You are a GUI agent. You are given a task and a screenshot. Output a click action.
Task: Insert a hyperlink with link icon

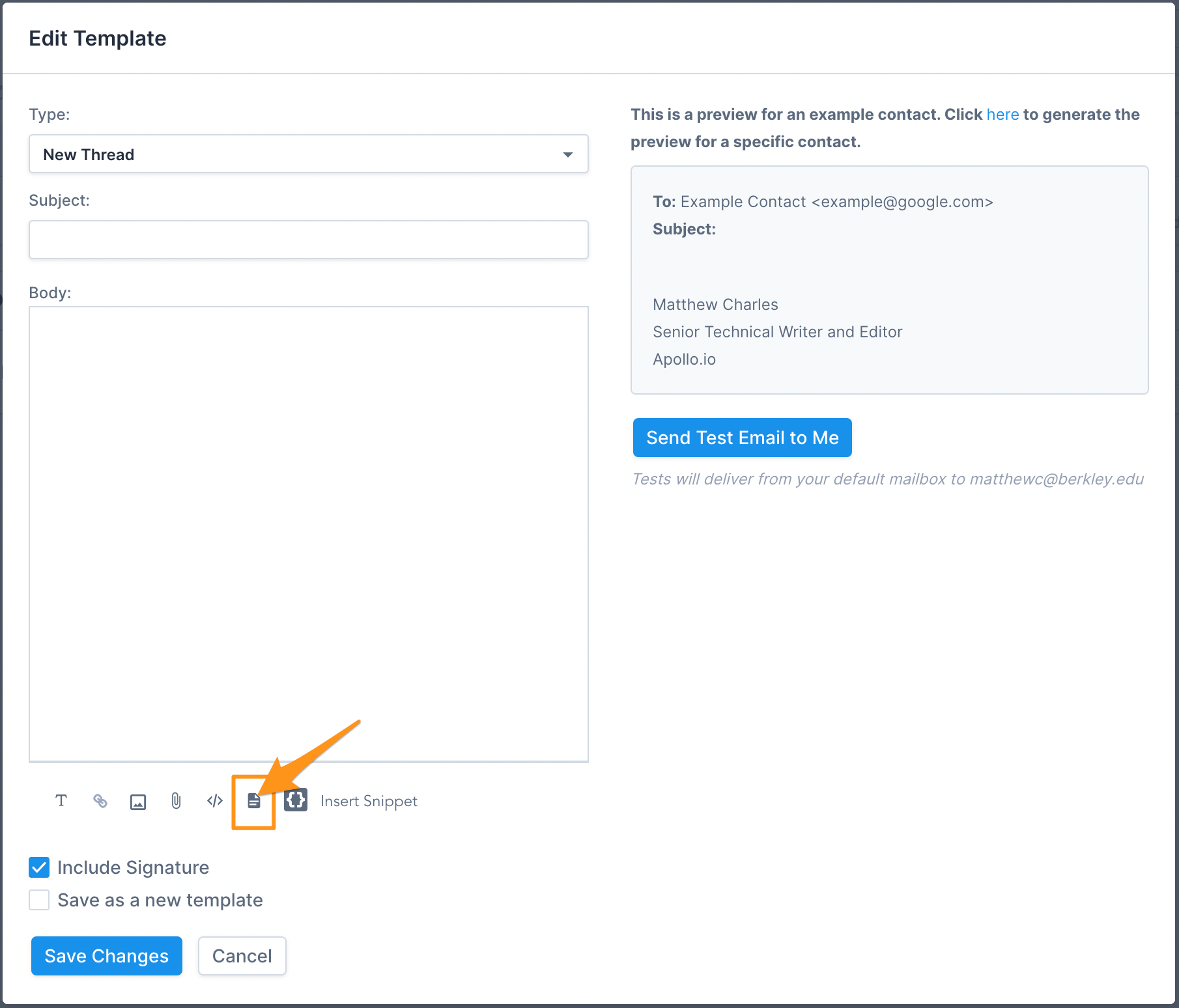point(100,801)
